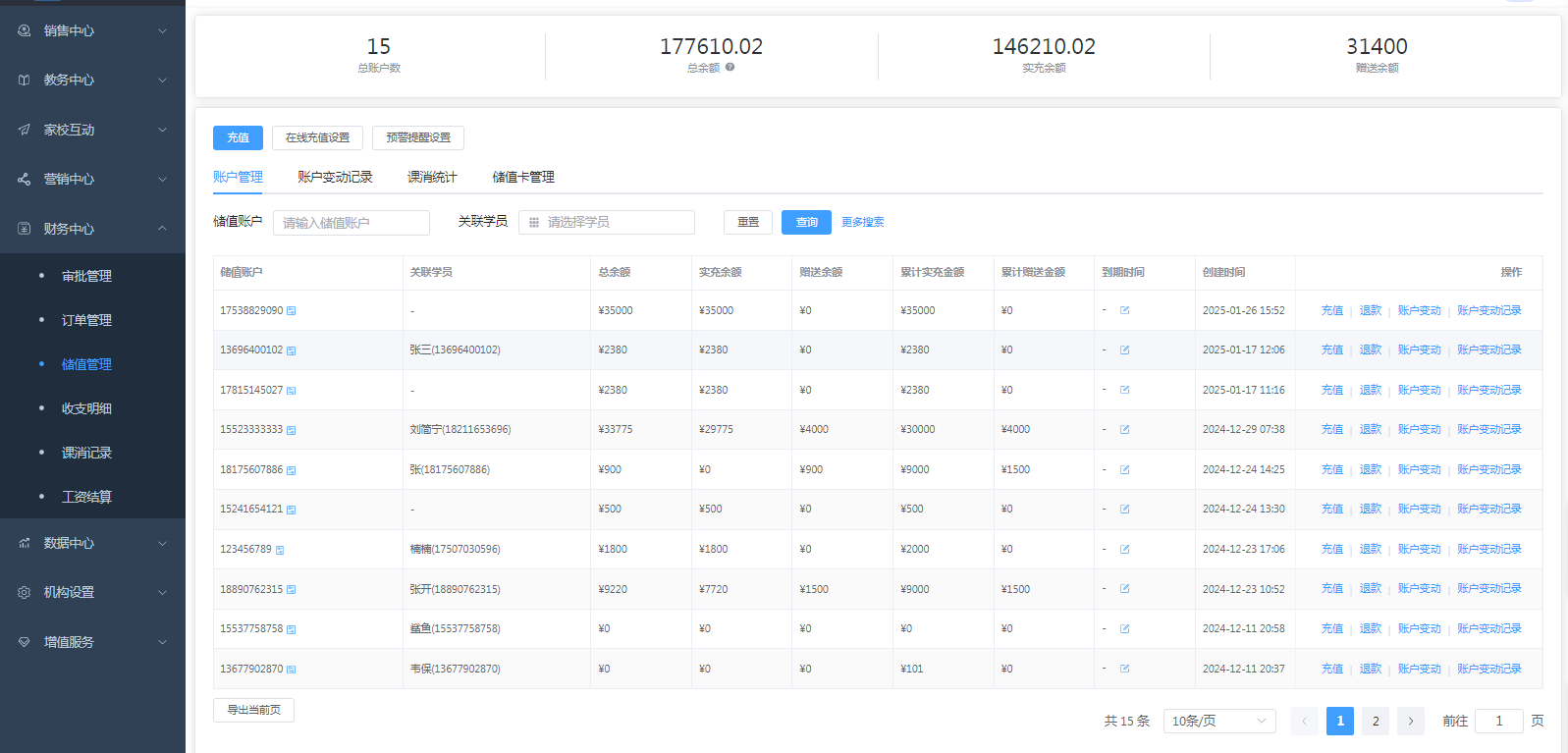Click previous page arrow in pagination

click(1305, 721)
